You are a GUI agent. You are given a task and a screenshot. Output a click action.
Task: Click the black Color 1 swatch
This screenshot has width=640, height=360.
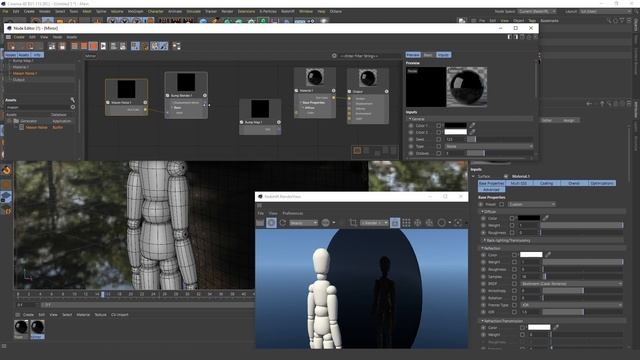coord(456,125)
